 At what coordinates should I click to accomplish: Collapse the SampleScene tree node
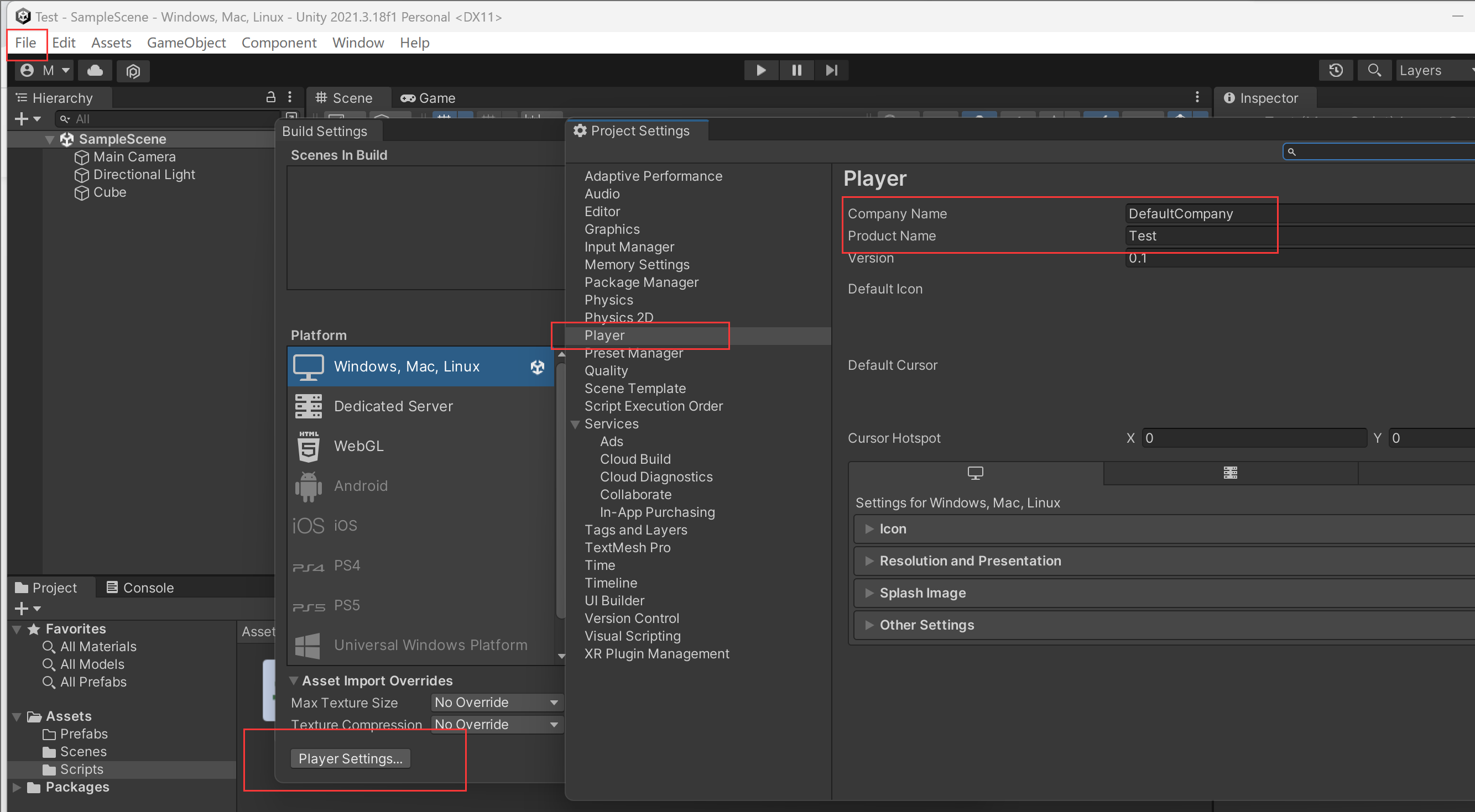[x=50, y=139]
